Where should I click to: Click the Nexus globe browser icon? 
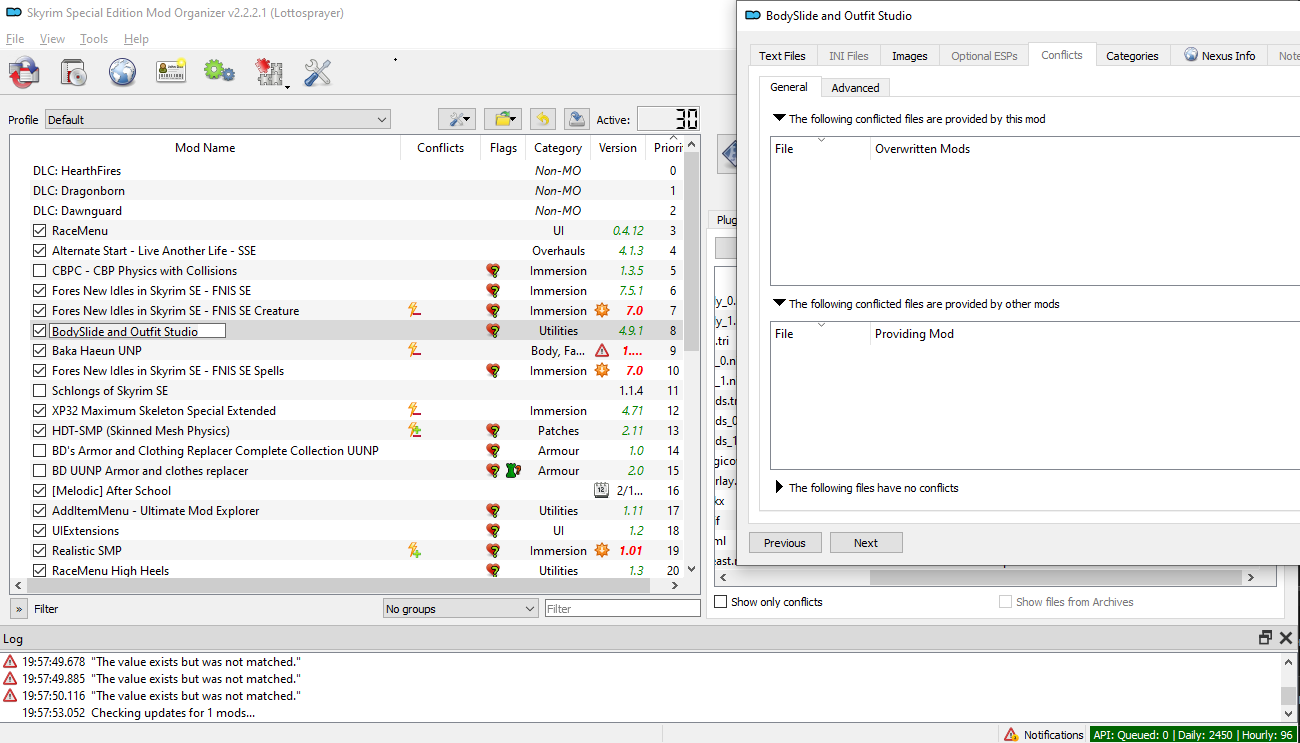(122, 72)
